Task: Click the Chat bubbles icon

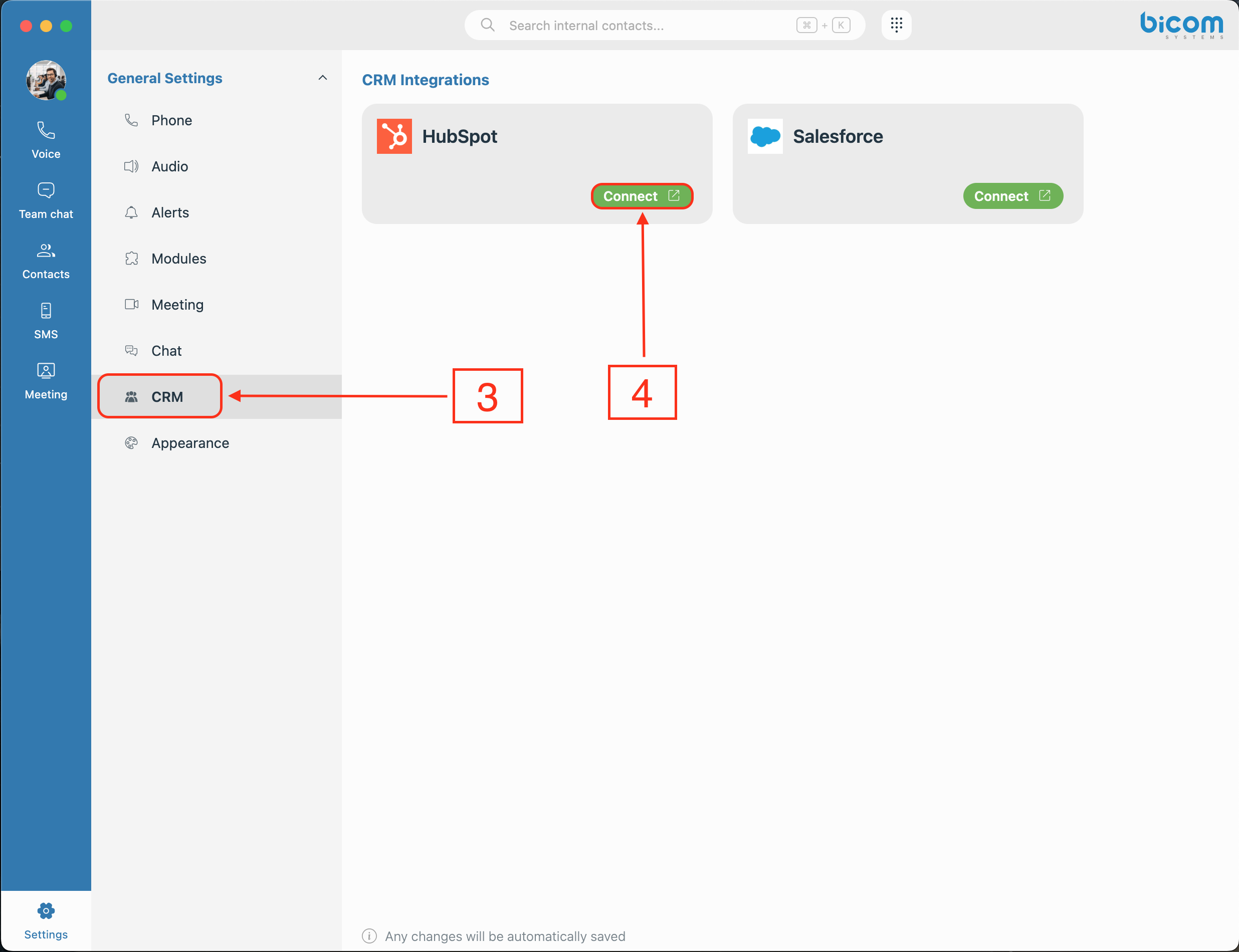Action: [x=131, y=351]
